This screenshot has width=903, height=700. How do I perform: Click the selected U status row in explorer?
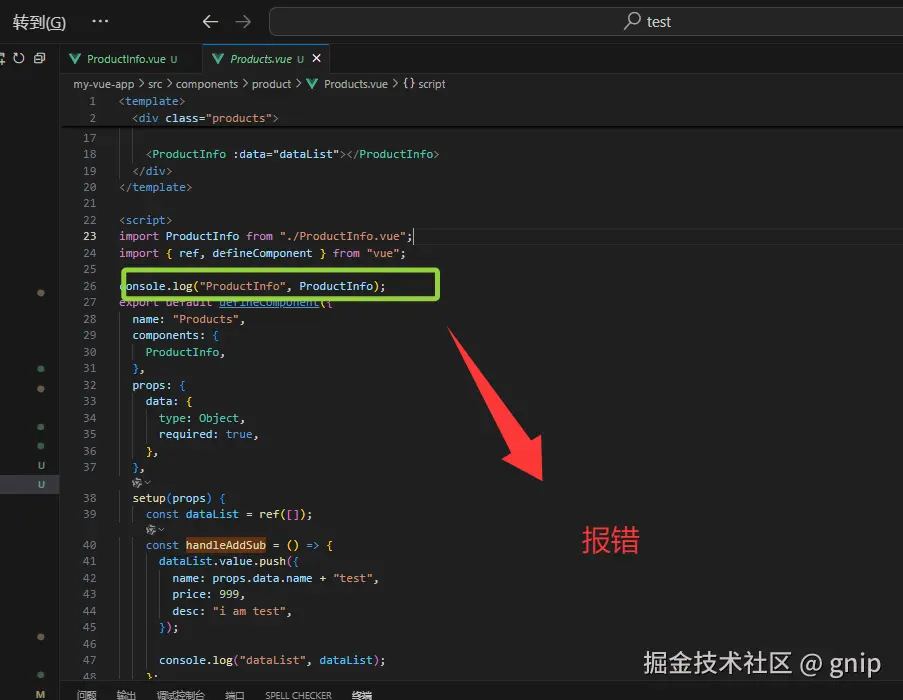click(29, 484)
